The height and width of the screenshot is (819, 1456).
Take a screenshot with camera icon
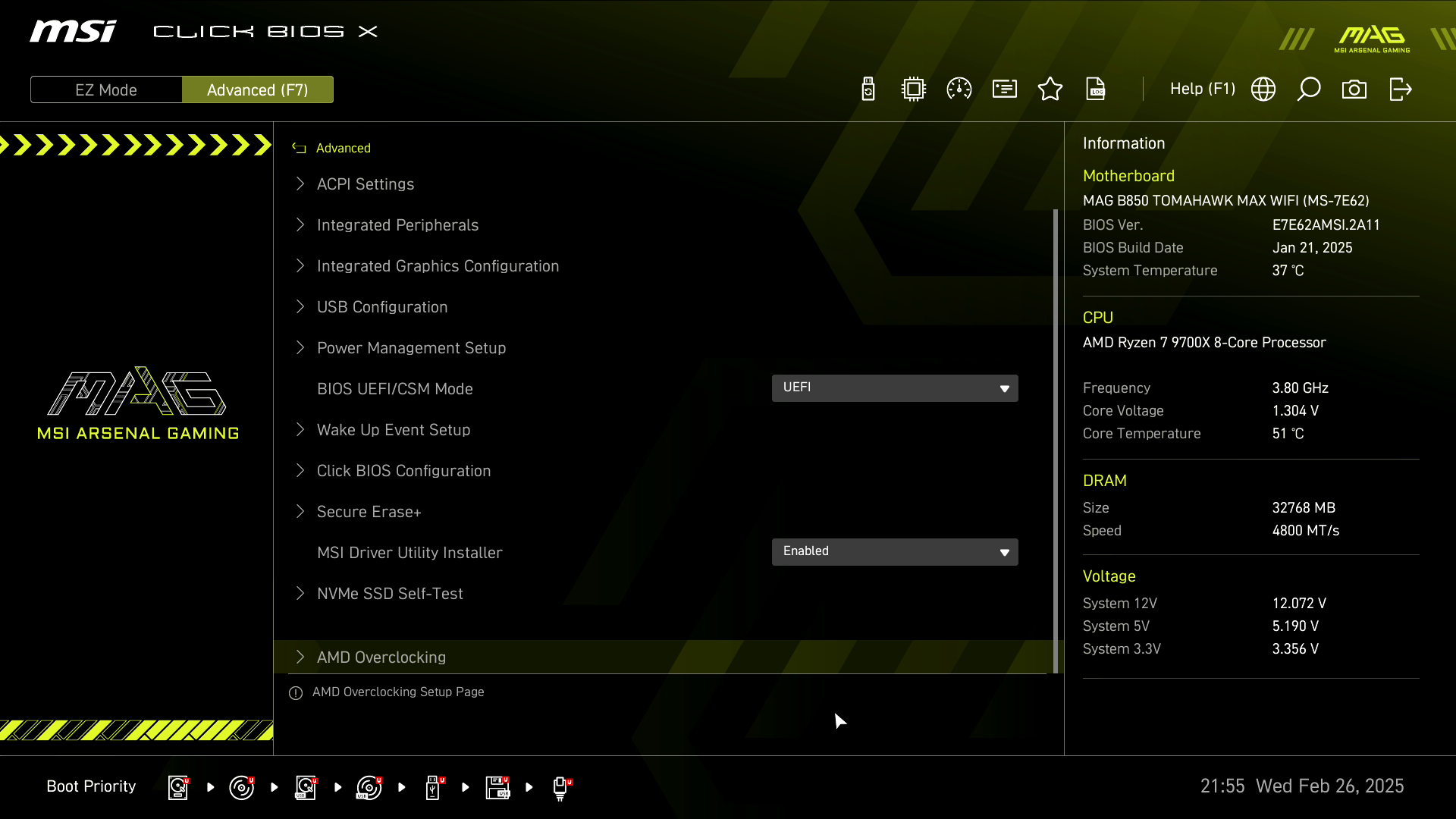1354,89
